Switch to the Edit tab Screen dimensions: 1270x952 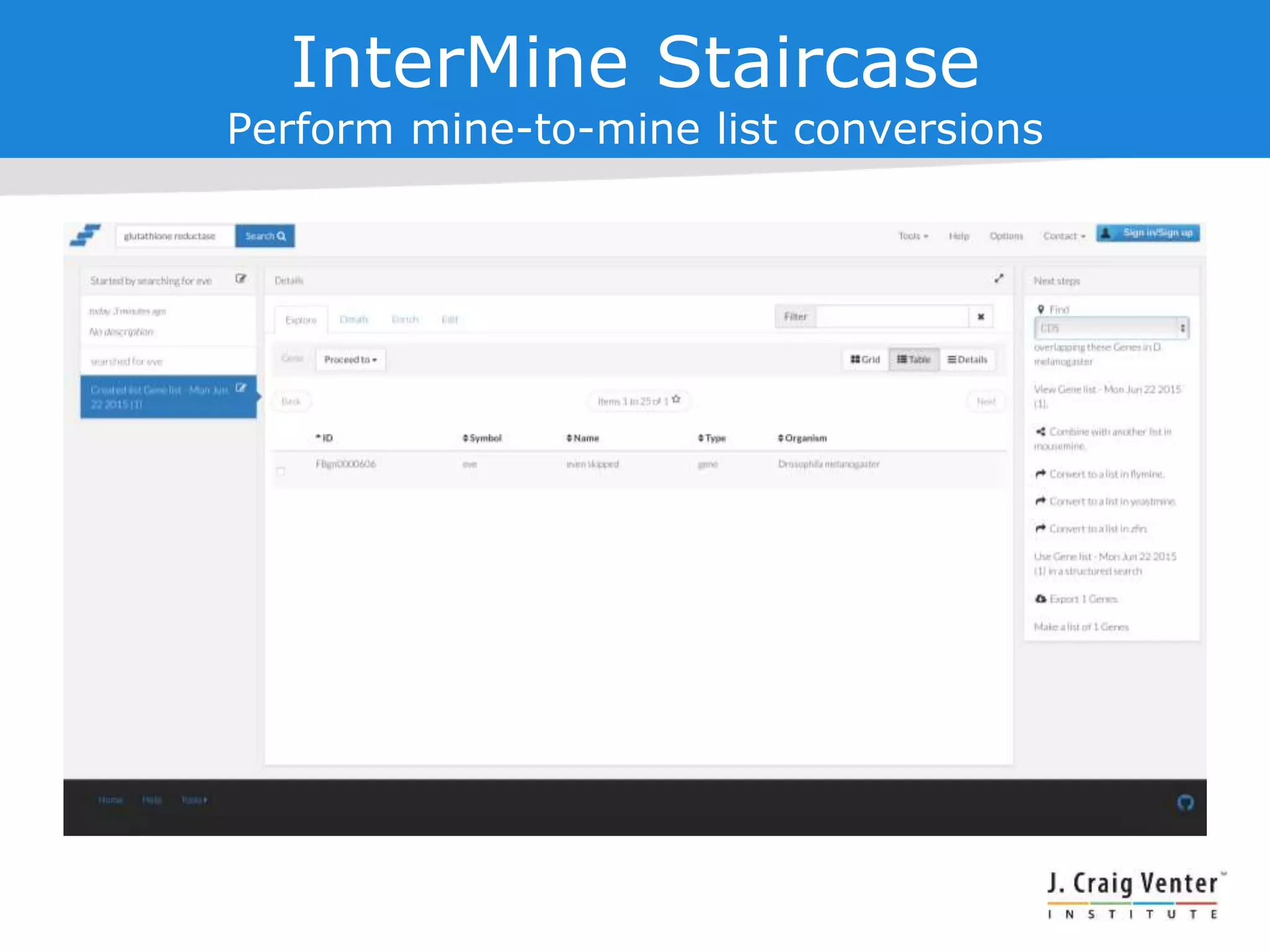click(450, 320)
